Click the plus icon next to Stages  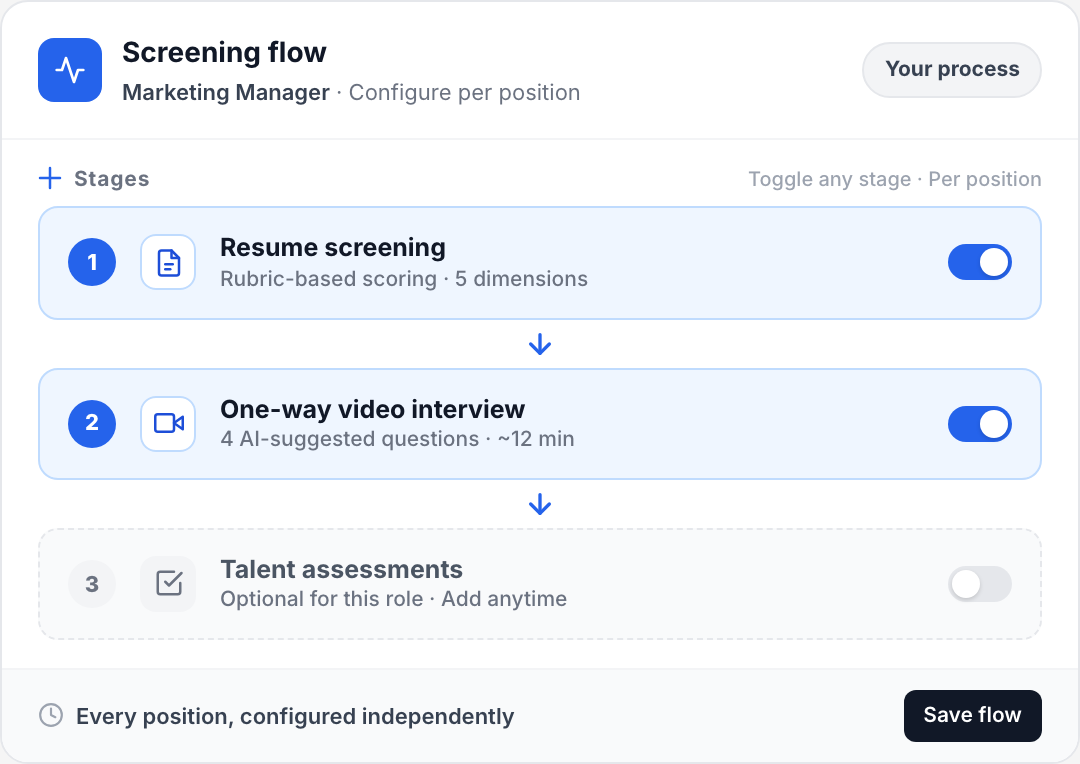[x=48, y=178]
